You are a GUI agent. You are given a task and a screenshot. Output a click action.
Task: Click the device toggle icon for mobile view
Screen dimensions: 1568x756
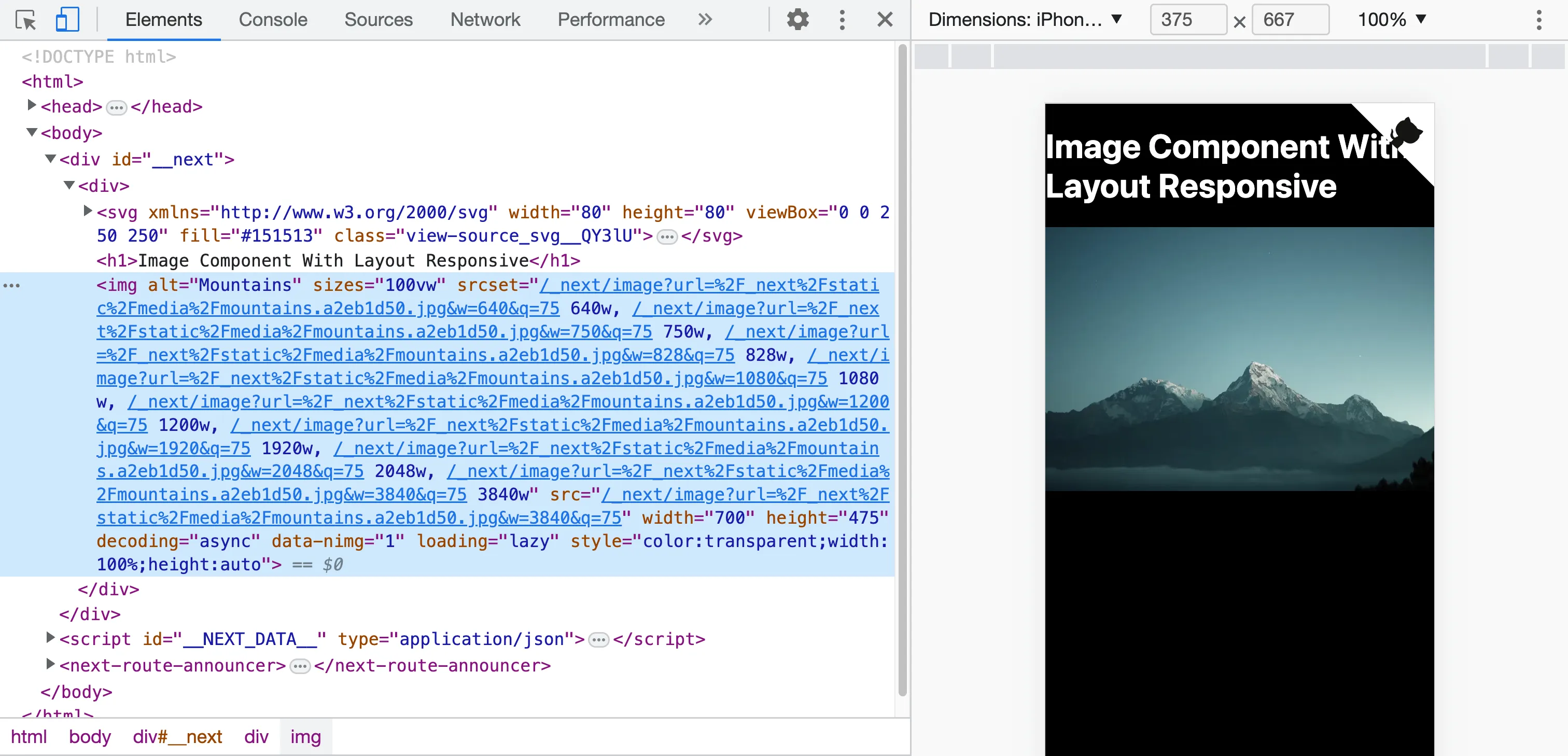click(x=68, y=18)
